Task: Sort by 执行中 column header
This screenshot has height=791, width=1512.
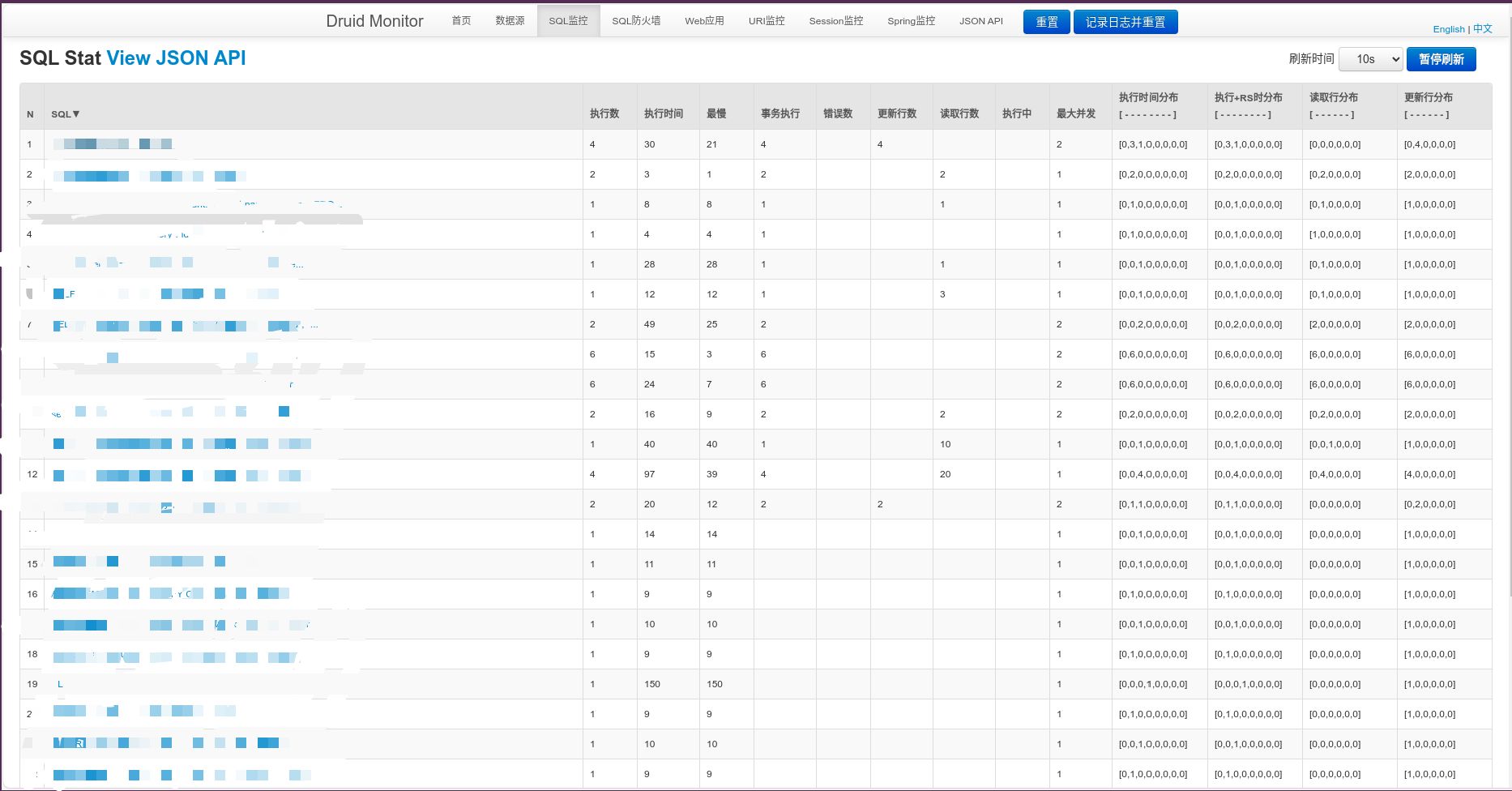Action: [x=1017, y=113]
